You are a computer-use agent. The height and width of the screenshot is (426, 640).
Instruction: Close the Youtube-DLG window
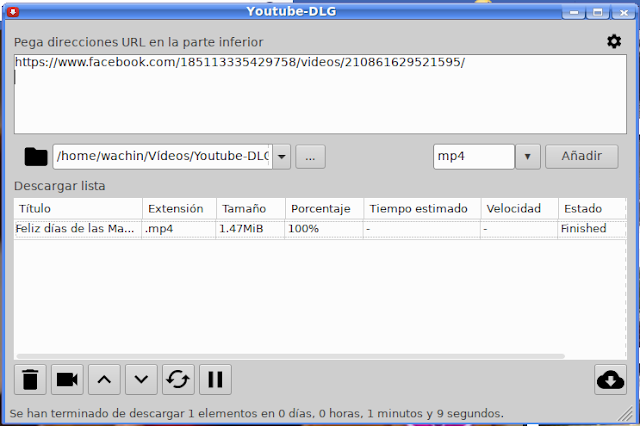coord(623,12)
